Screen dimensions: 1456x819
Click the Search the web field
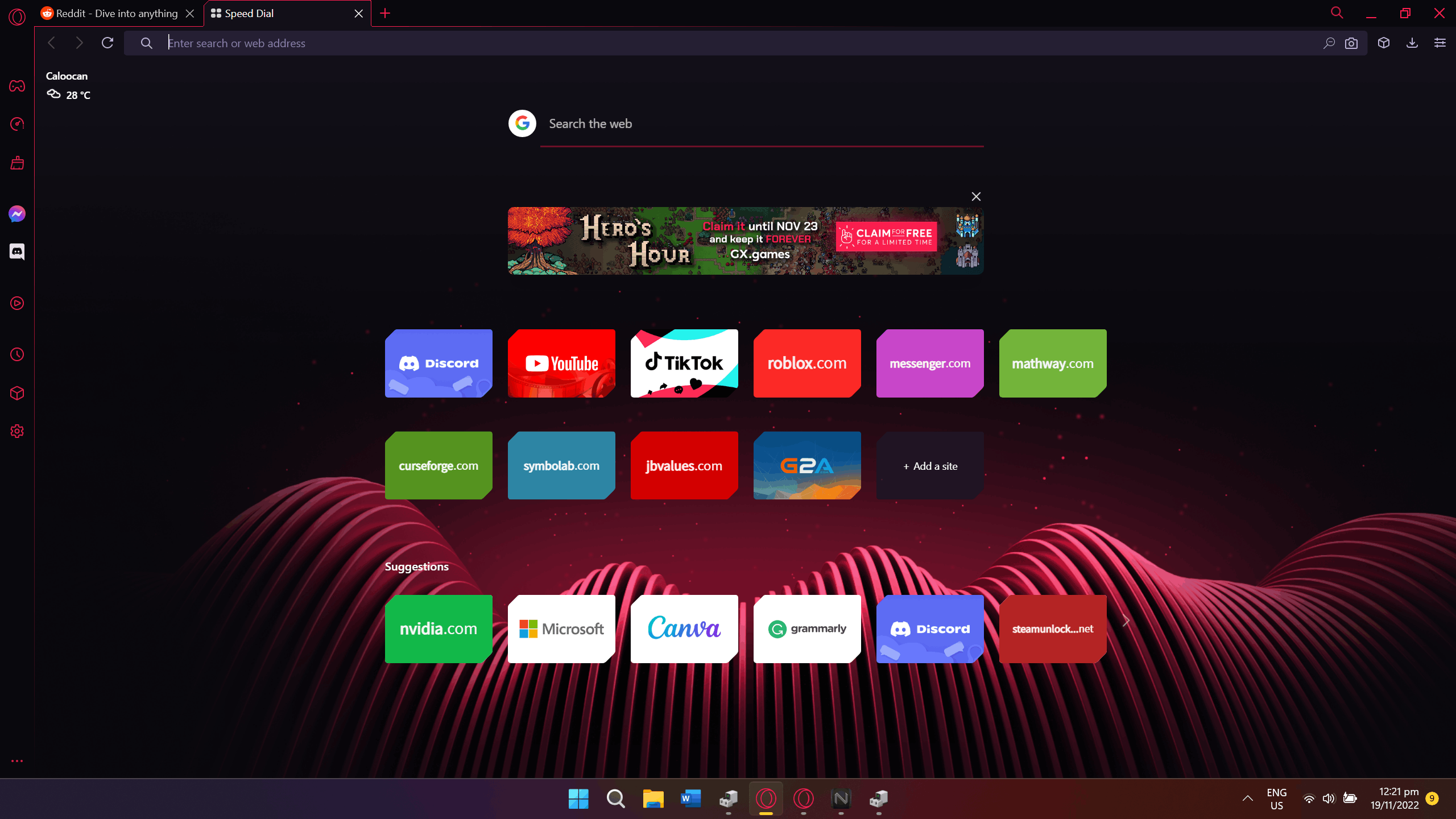click(762, 124)
